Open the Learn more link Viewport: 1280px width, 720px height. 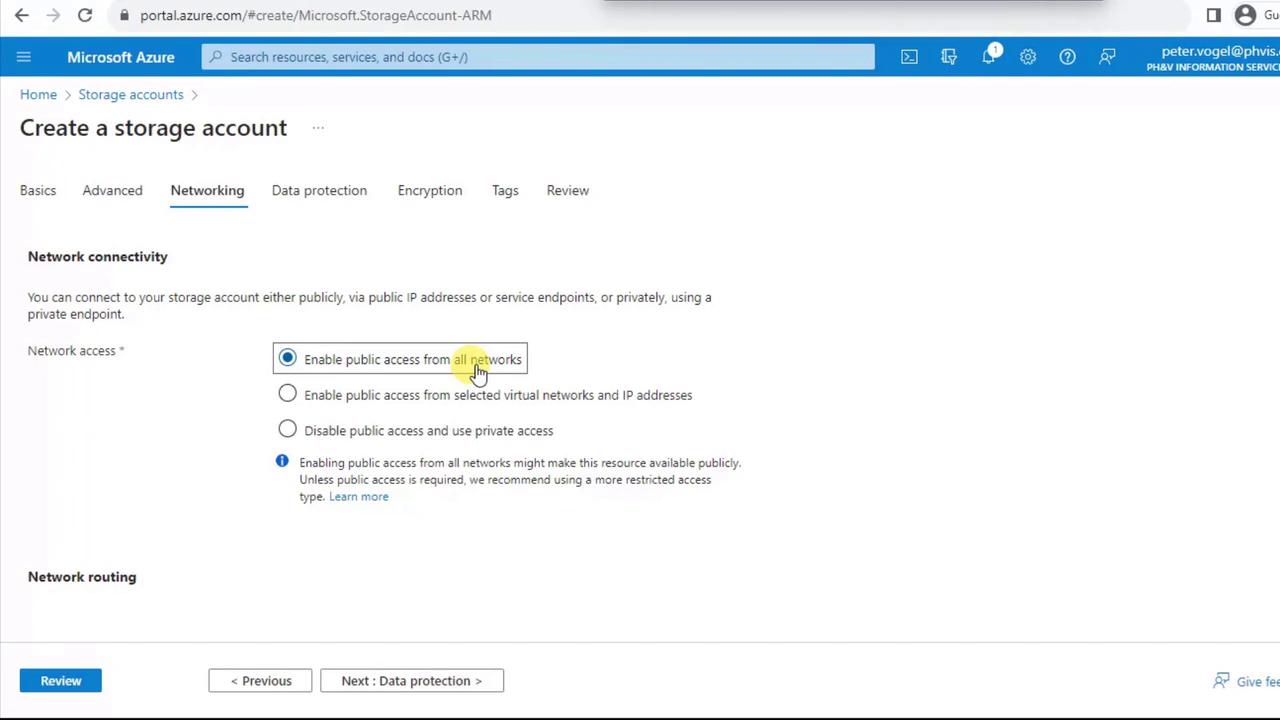359,497
